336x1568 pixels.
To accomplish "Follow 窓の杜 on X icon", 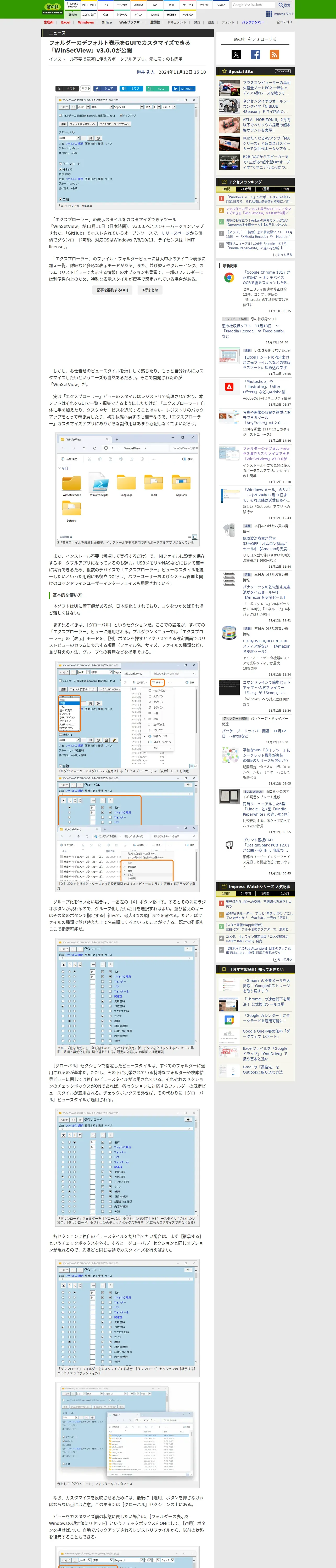I will pyautogui.click(x=236, y=55).
